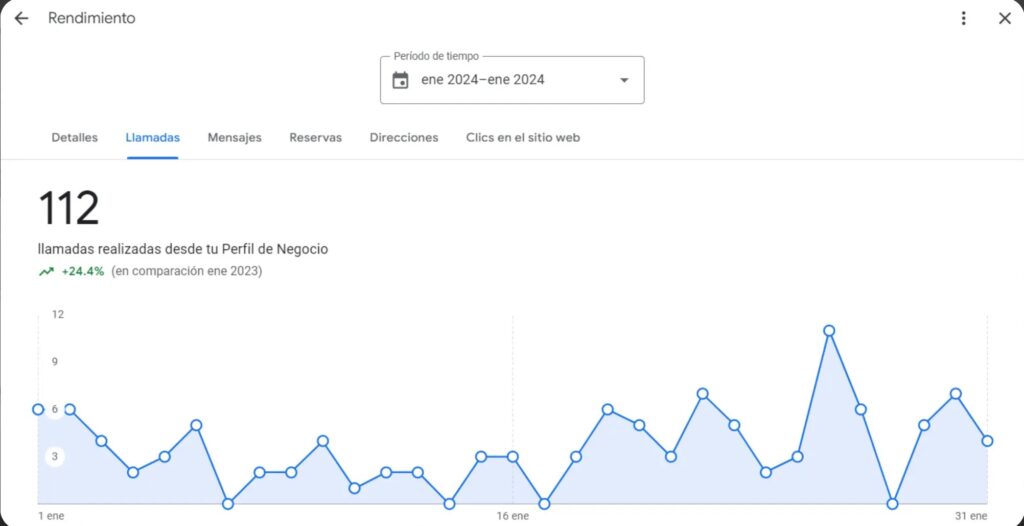Open the Mensajes tab

point(234,138)
